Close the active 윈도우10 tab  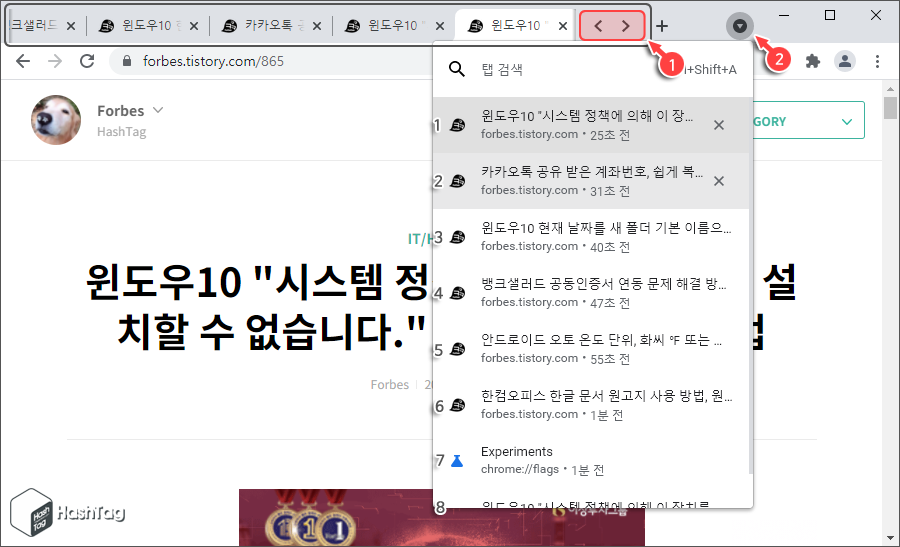tap(563, 26)
